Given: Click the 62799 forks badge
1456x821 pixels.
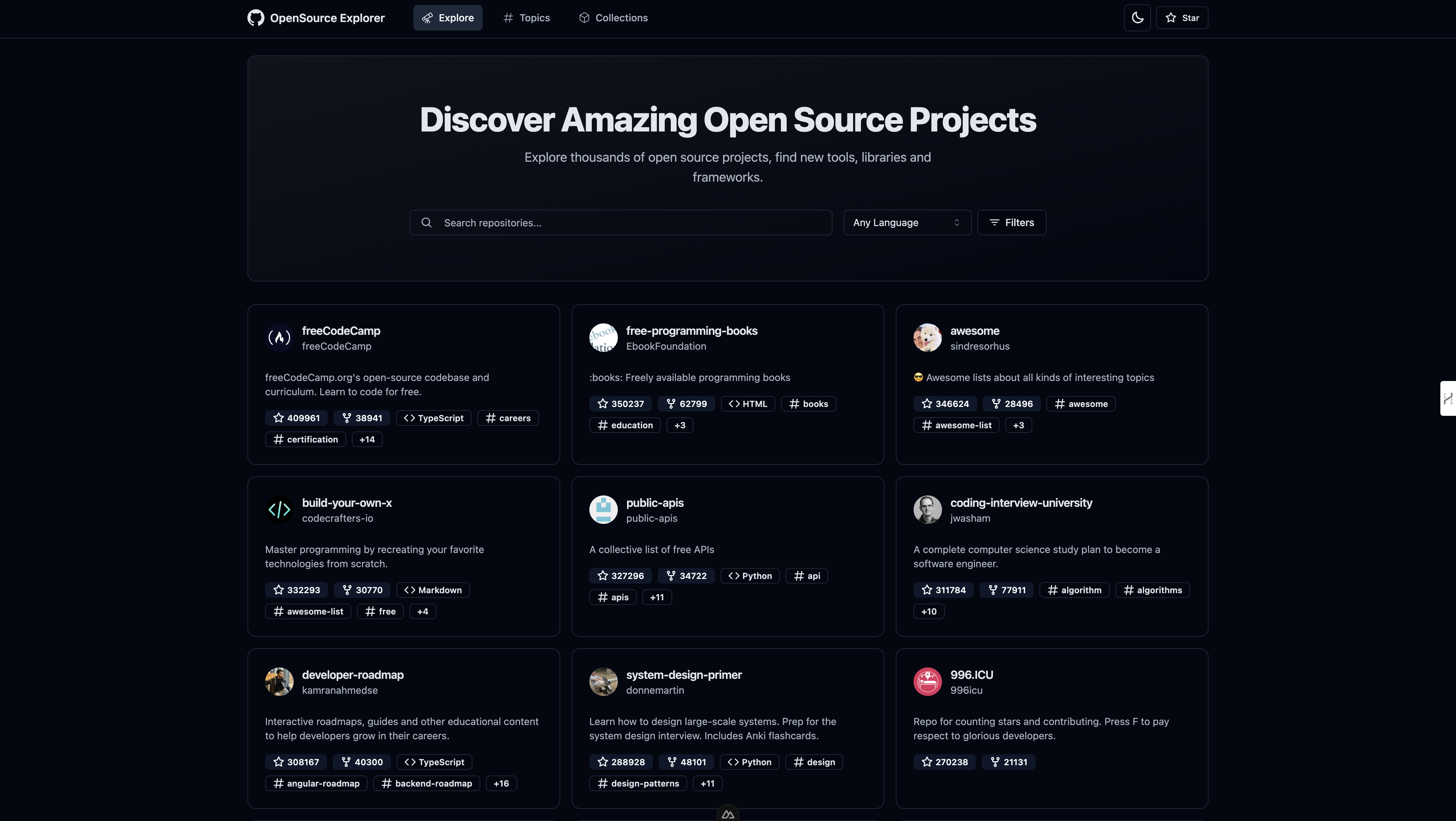Looking at the screenshot, I should pyautogui.click(x=686, y=404).
